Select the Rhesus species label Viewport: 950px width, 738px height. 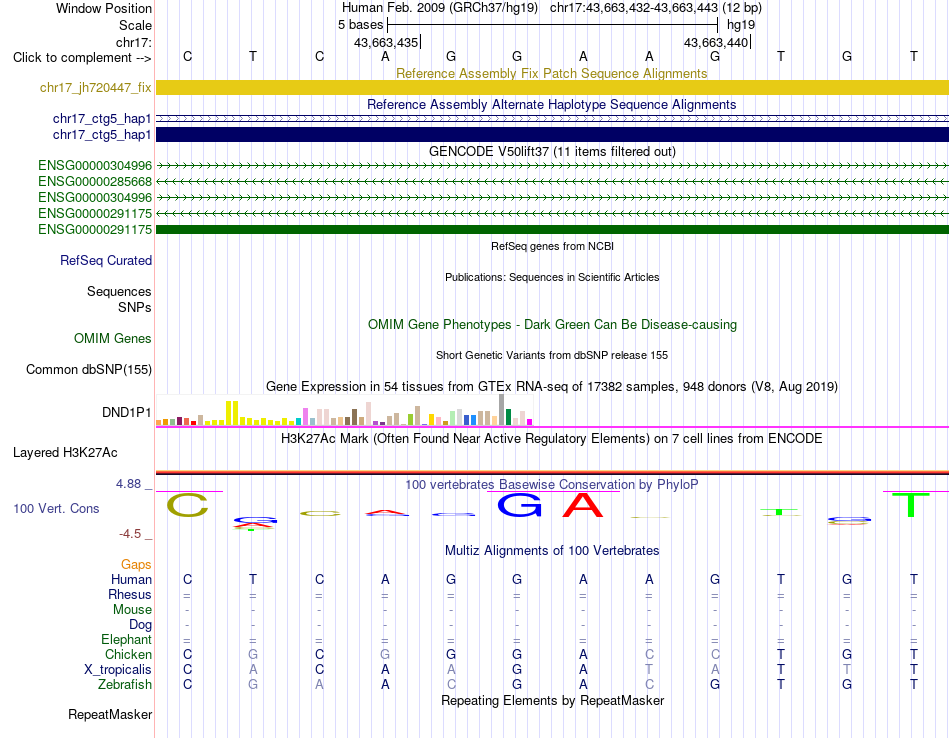point(130,595)
